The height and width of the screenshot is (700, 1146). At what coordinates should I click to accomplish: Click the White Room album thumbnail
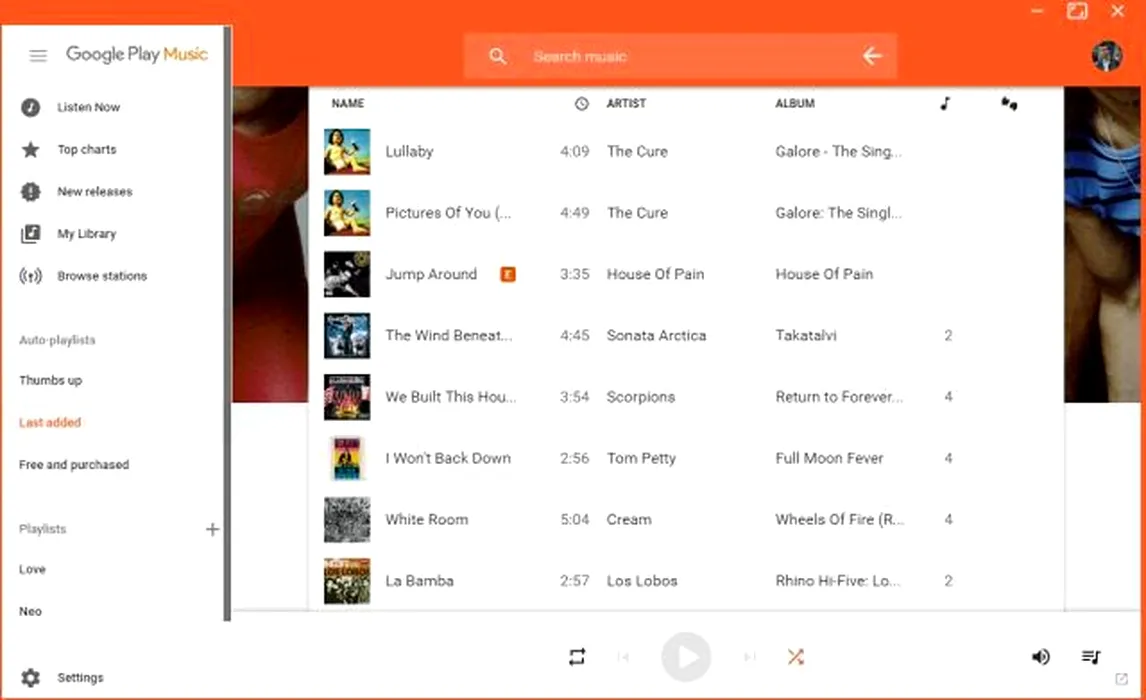coord(347,520)
